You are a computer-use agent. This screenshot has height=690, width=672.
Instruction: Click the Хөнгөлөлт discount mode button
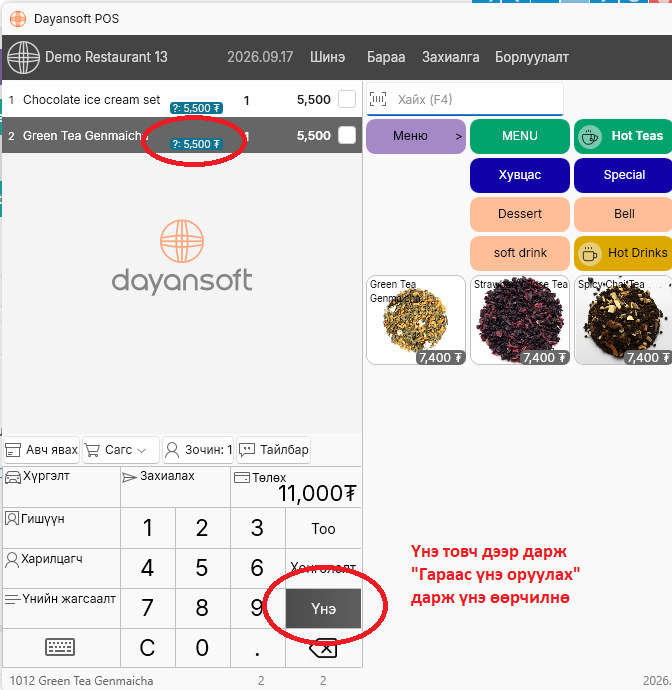point(323,569)
